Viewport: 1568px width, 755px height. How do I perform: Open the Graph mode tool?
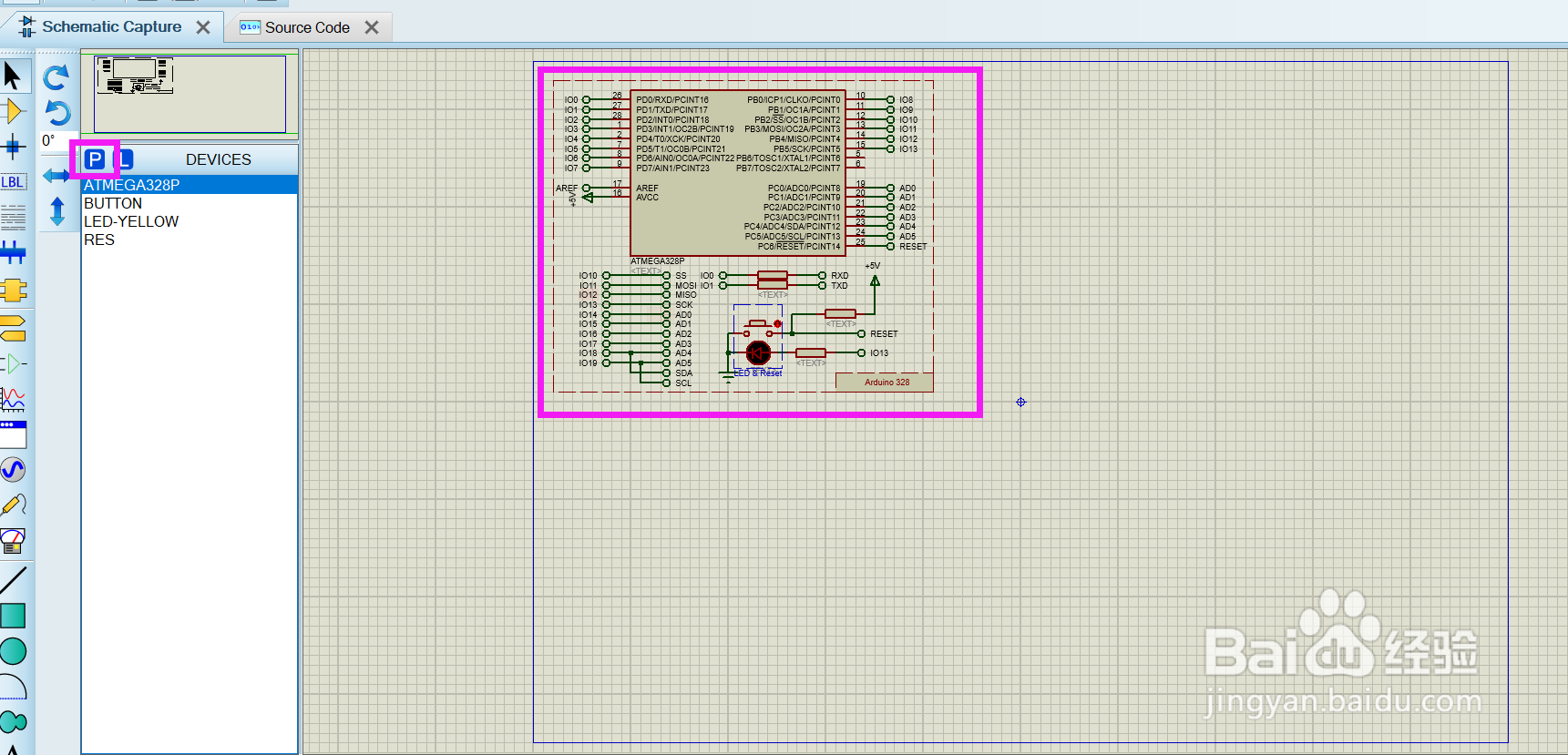point(13,399)
